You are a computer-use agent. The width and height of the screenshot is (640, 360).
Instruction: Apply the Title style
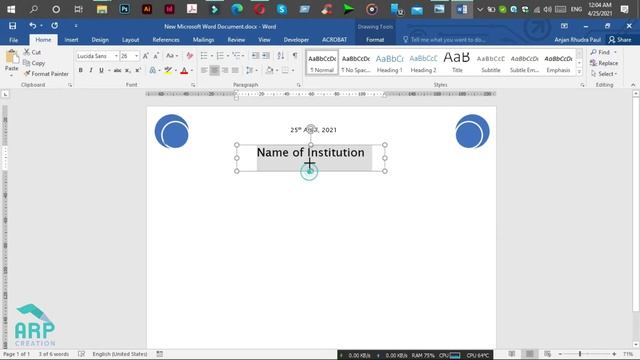click(x=457, y=62)
